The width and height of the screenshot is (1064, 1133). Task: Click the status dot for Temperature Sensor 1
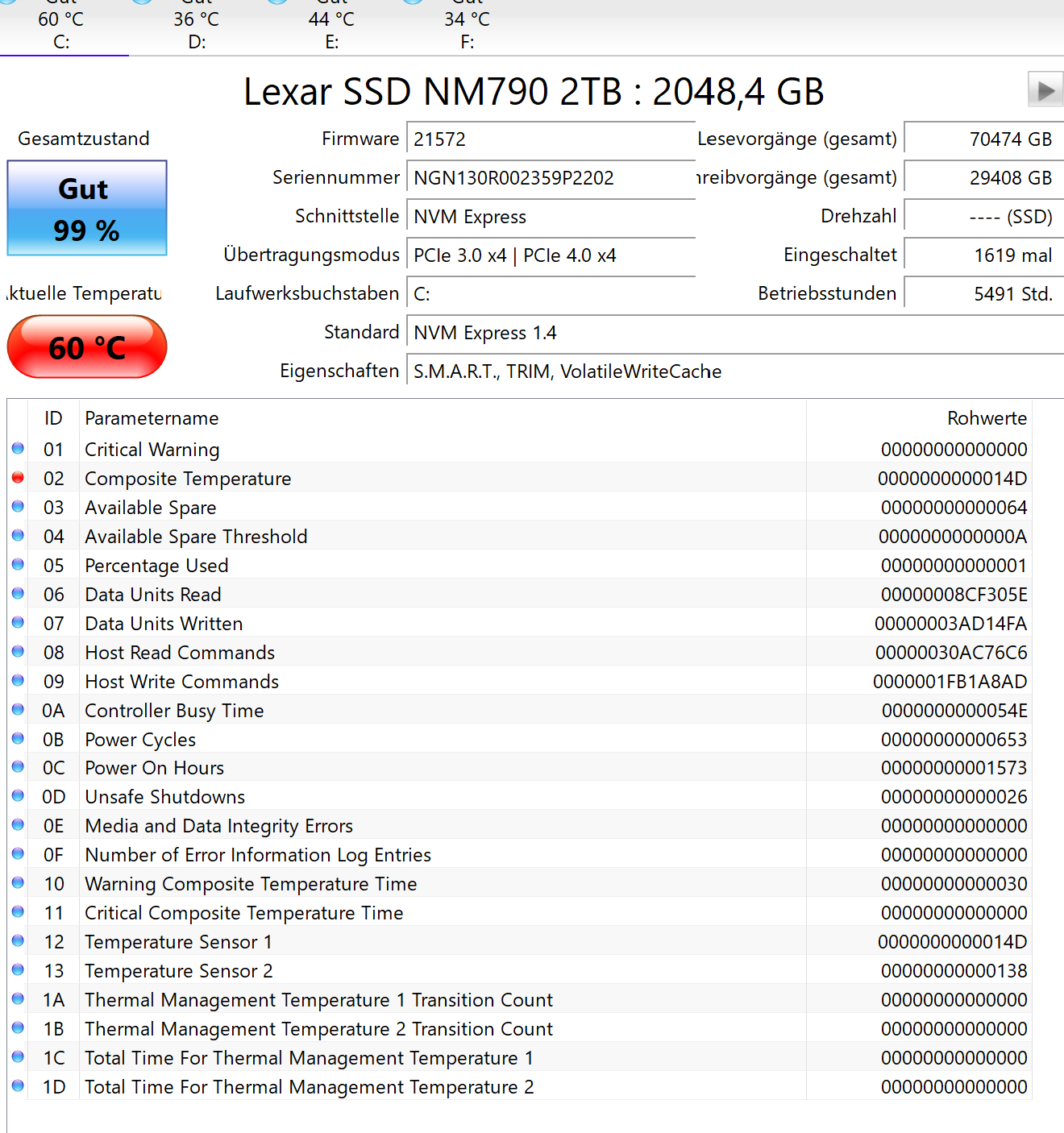(18, 940)
